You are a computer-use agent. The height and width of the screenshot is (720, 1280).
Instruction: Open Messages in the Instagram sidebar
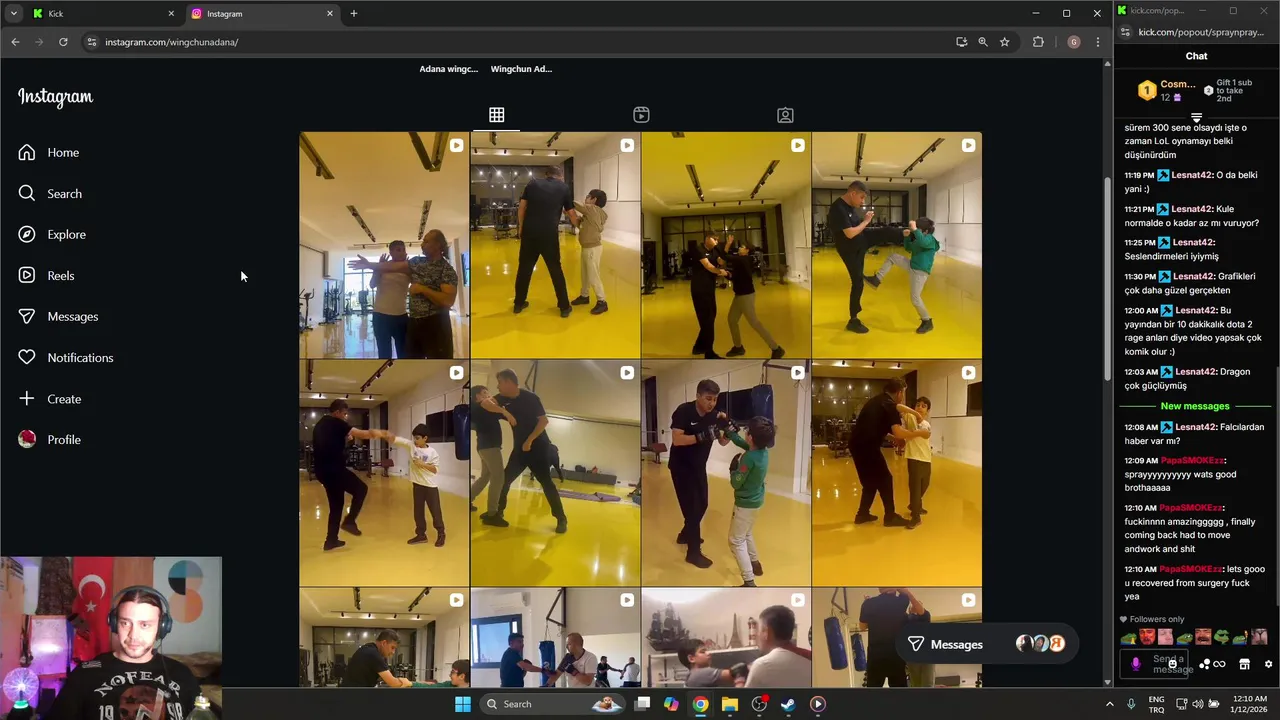(58, 316)
